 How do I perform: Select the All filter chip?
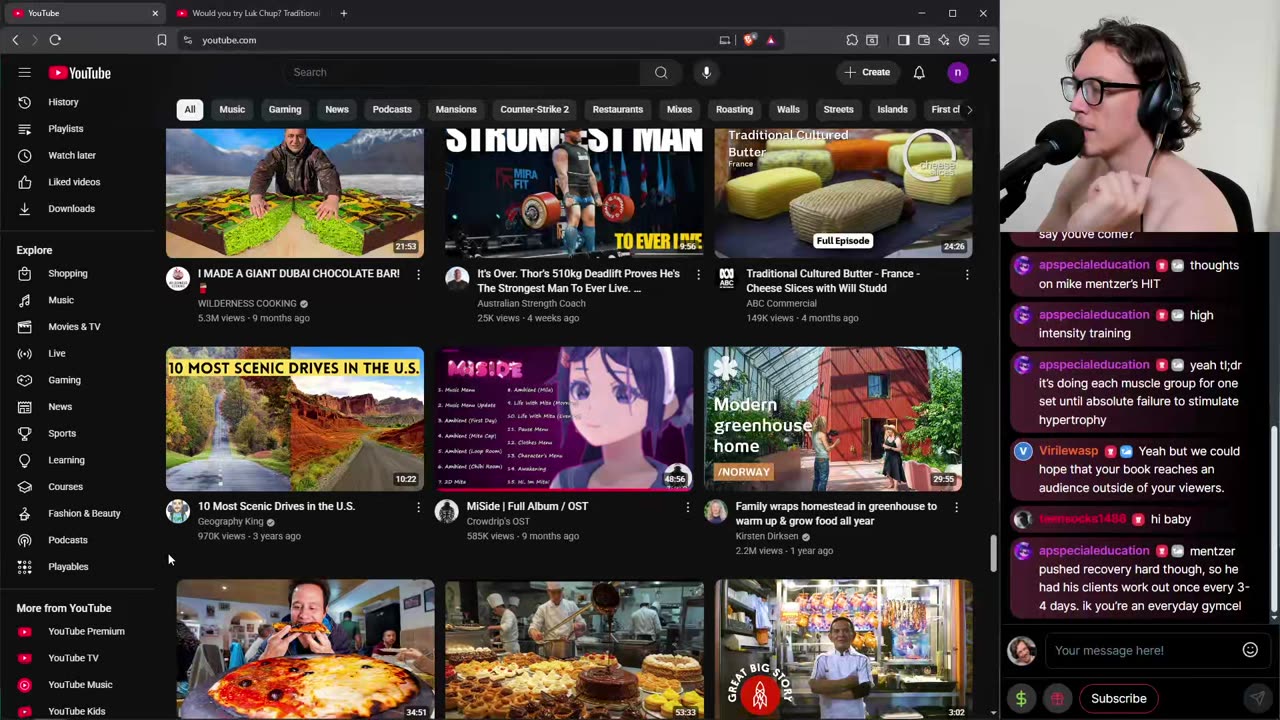coord(189,109)
